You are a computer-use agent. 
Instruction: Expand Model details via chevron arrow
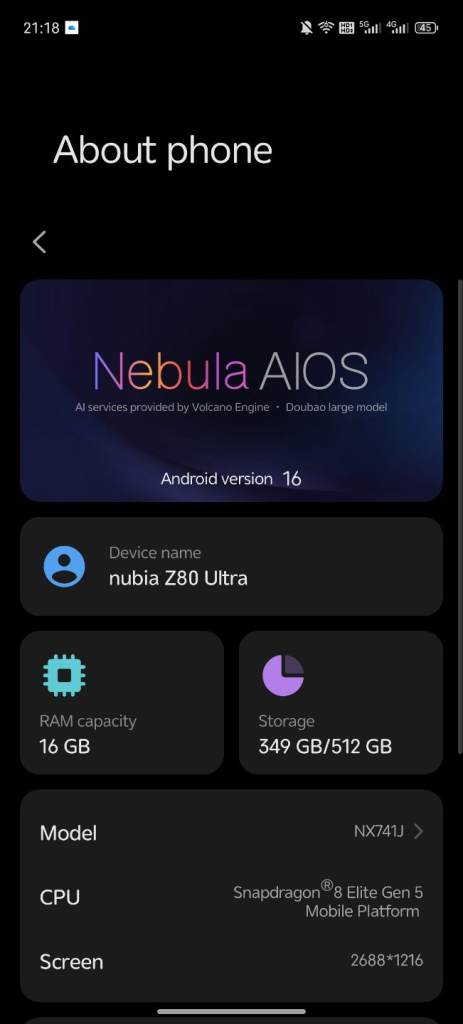(x=419, y=831)
